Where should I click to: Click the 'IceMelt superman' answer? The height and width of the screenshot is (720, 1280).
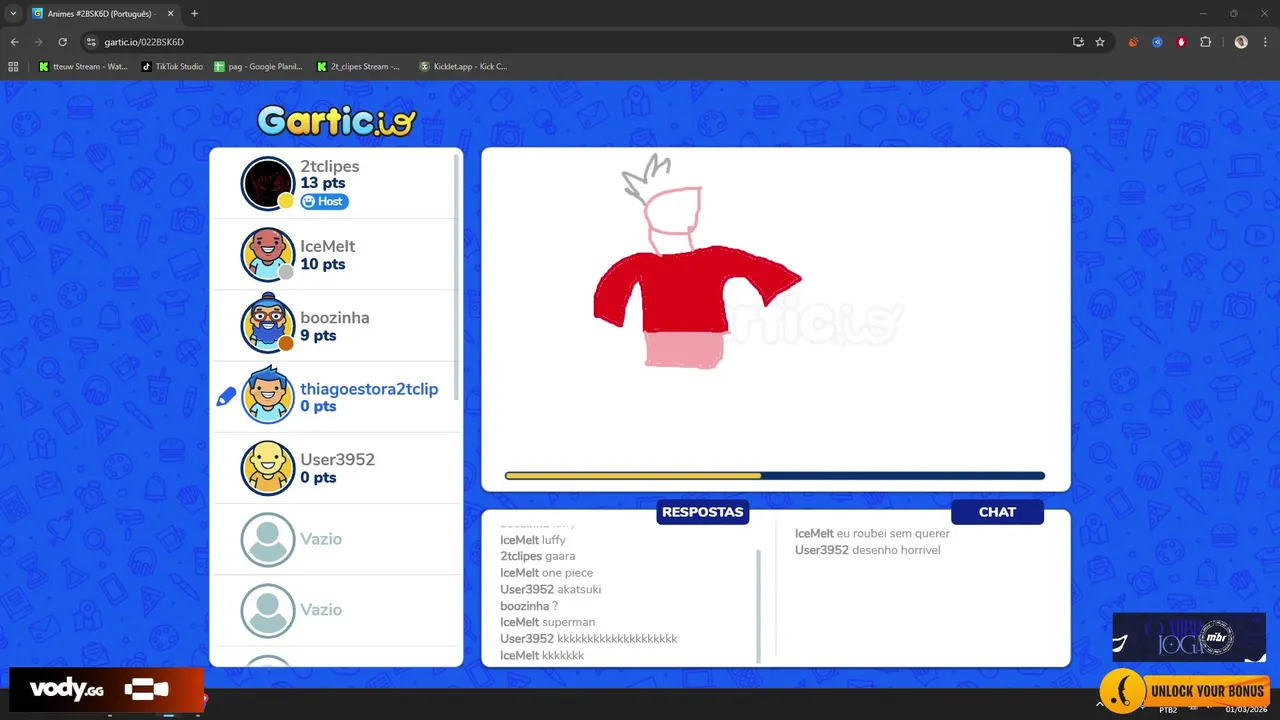pyautogui.click(x=548, y=622)
